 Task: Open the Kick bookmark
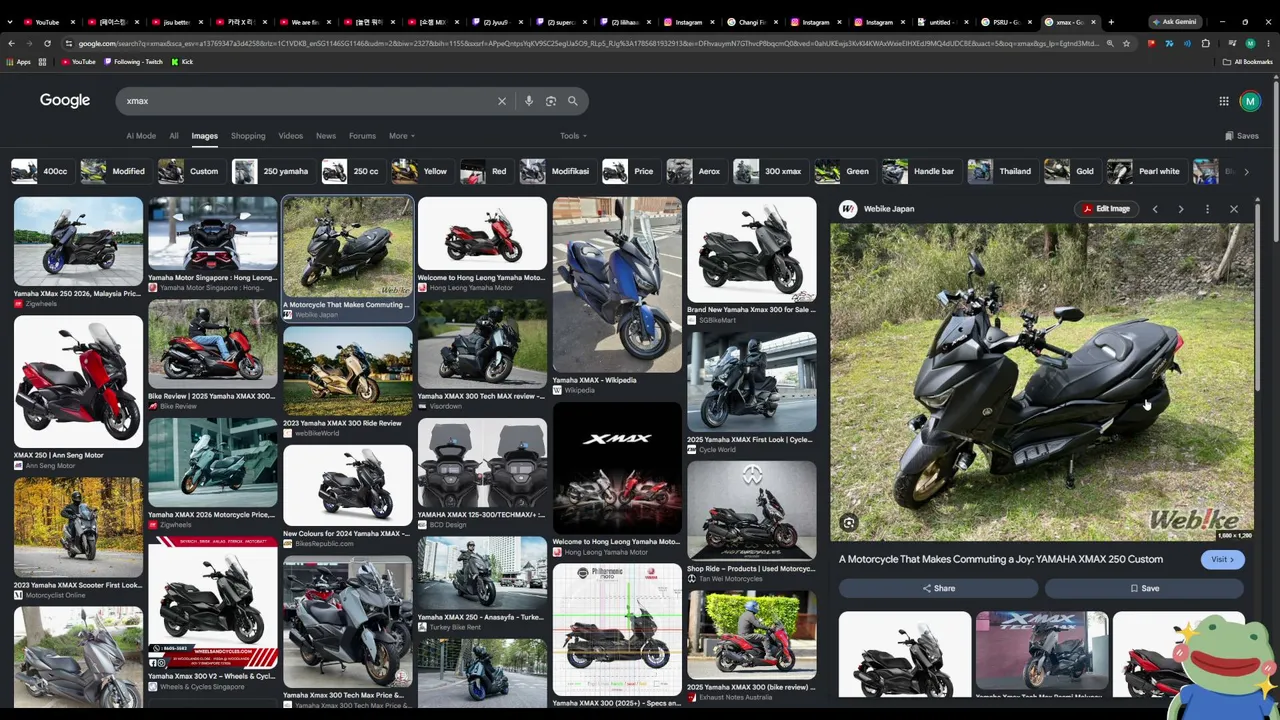click(x=182, y=62)
